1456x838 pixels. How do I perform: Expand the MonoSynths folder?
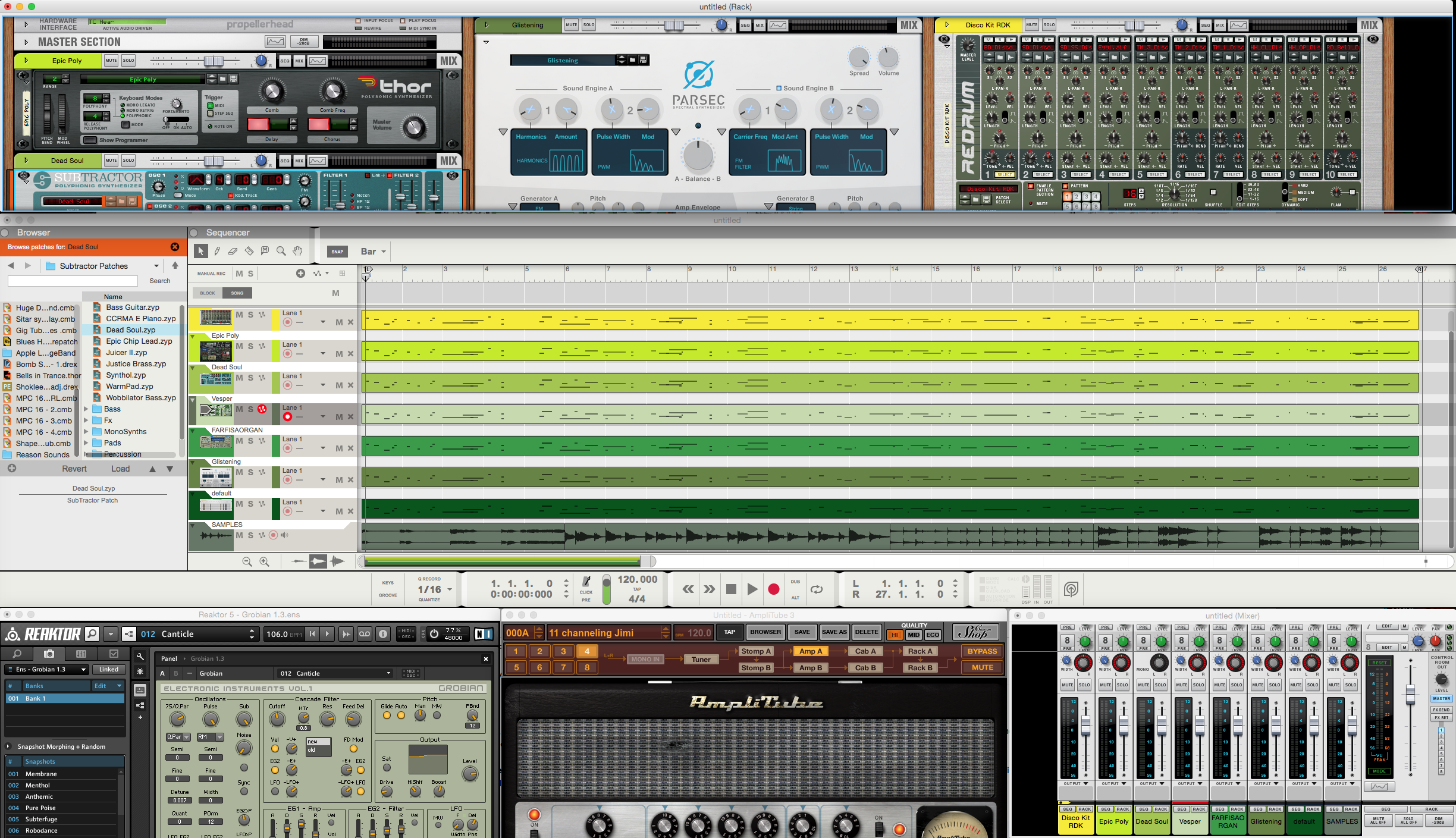point(86,432)
